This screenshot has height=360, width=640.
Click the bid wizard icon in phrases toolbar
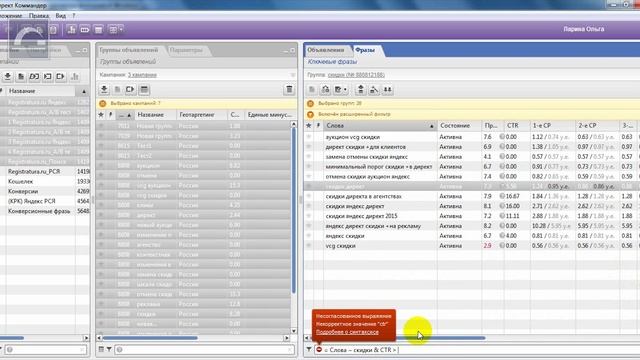pos(325,89)
